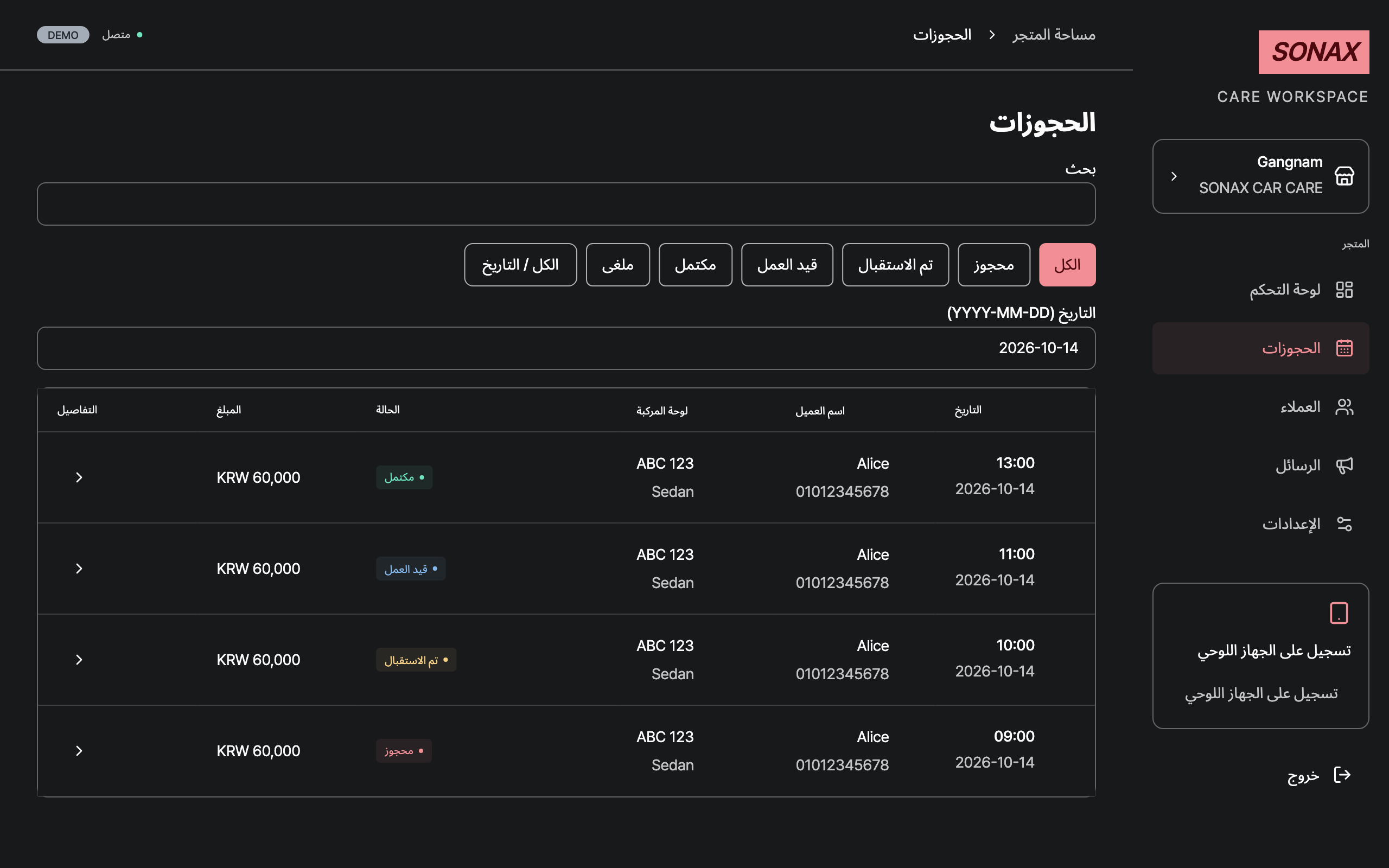Click the breadcrumb chevron before الحجوزات
The image size is (1389, 868).
[992, 35]
